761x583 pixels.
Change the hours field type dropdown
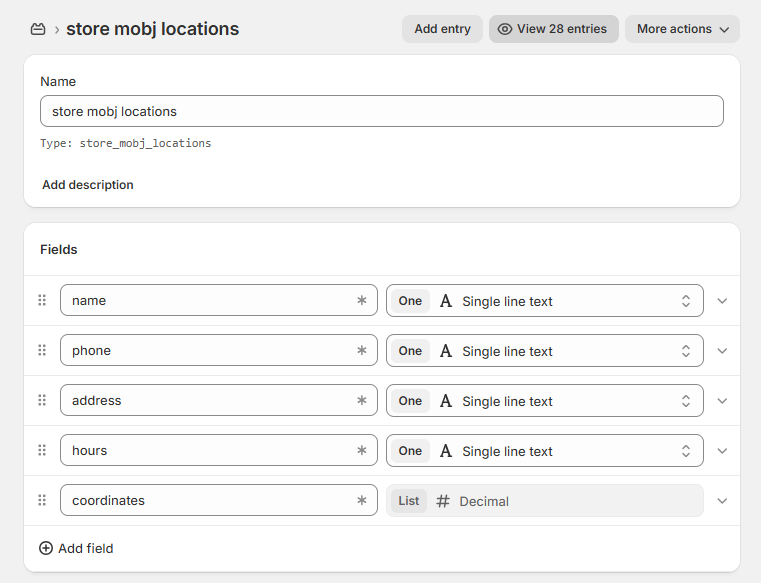pos(544,451)
